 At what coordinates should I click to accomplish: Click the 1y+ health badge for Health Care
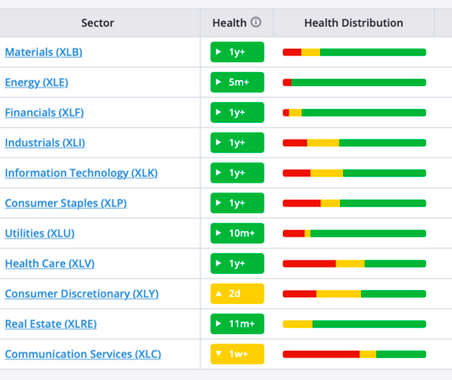click(x=237, y=263)
